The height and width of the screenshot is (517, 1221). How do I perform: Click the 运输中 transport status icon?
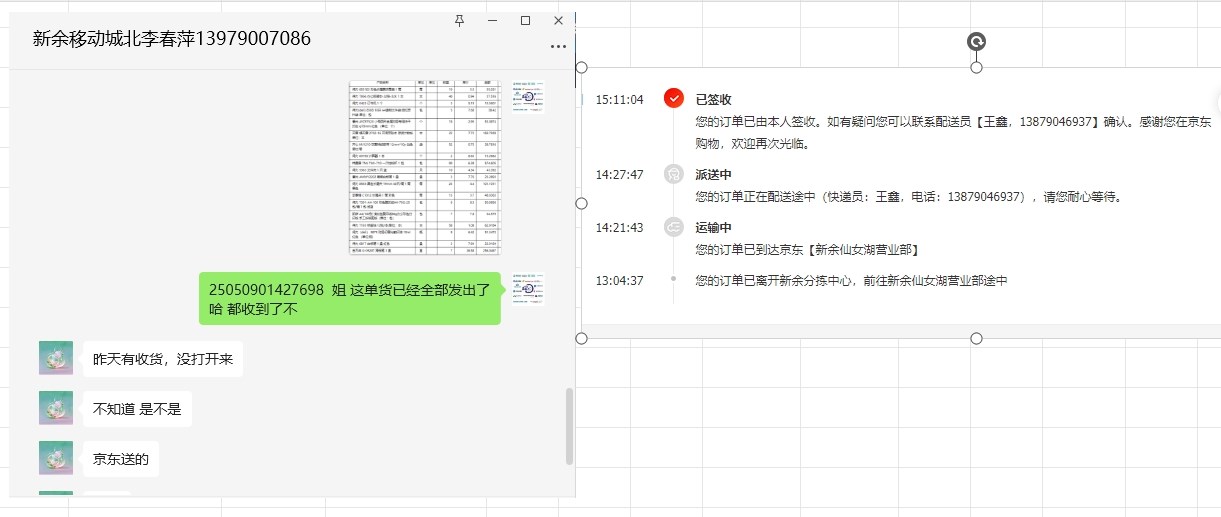click(674, 227)
